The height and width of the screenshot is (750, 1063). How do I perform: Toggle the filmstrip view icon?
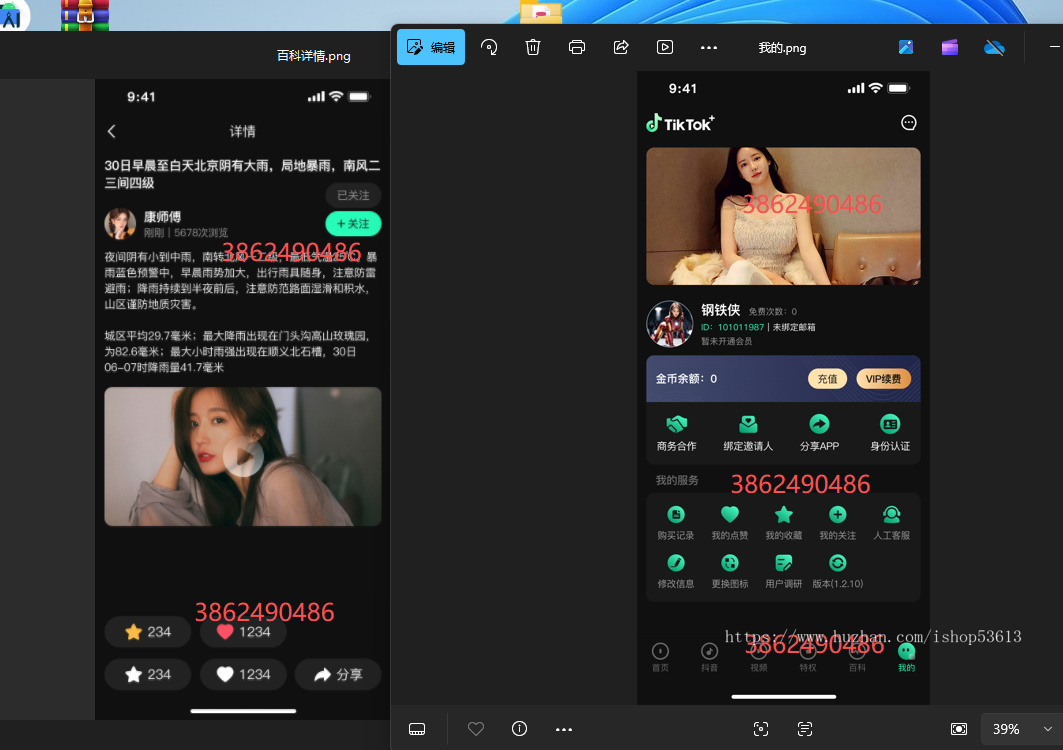(x=417, y=729)
